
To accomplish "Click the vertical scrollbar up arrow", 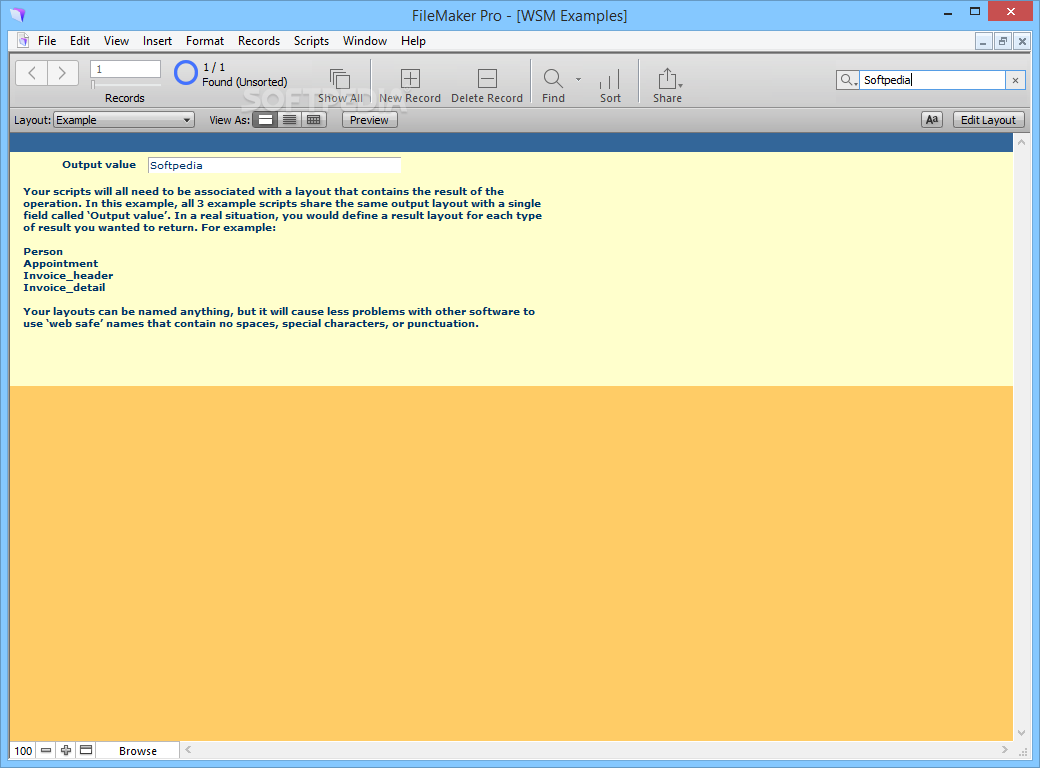I will tap(1021, 142).
